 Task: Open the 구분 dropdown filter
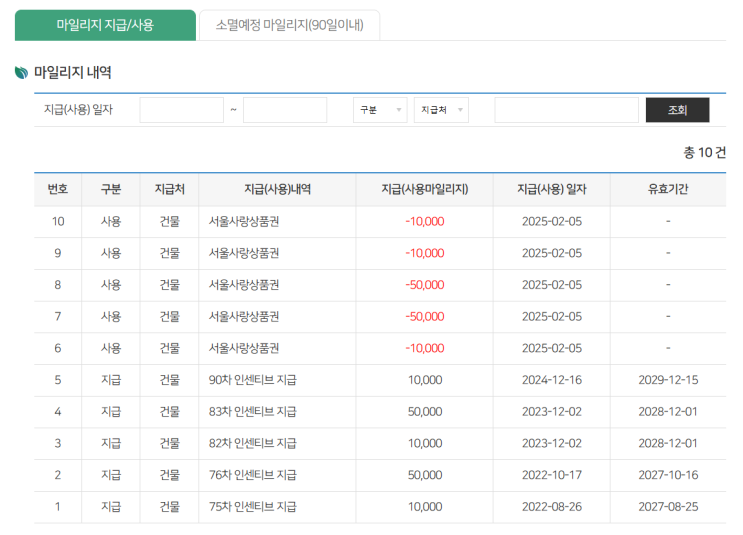point(380,110)
